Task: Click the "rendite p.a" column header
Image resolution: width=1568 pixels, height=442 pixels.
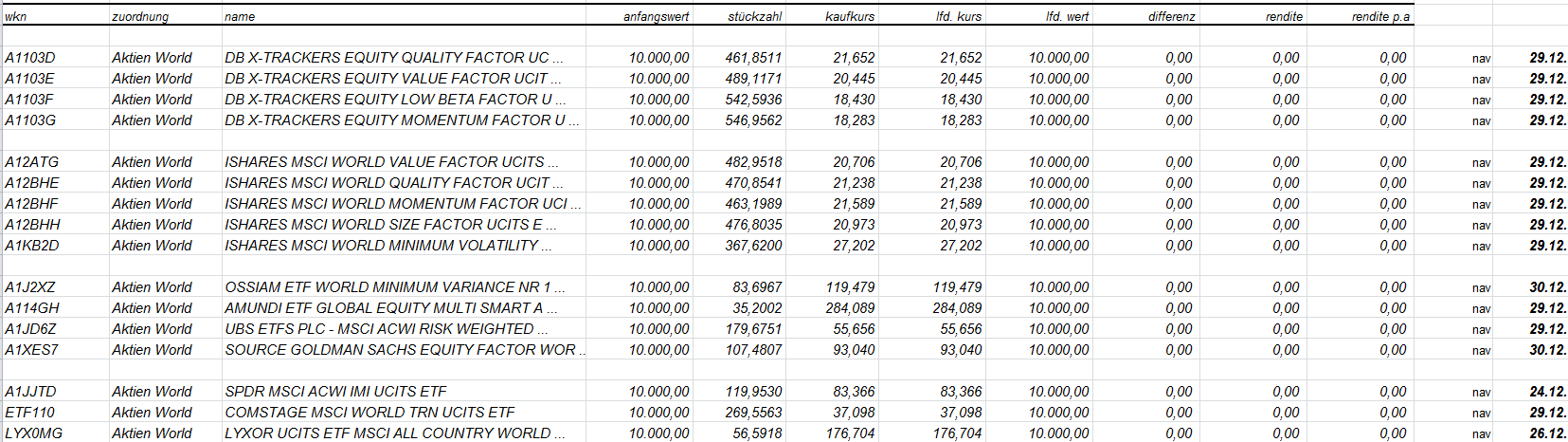Action: click(x=1380, y=16)
